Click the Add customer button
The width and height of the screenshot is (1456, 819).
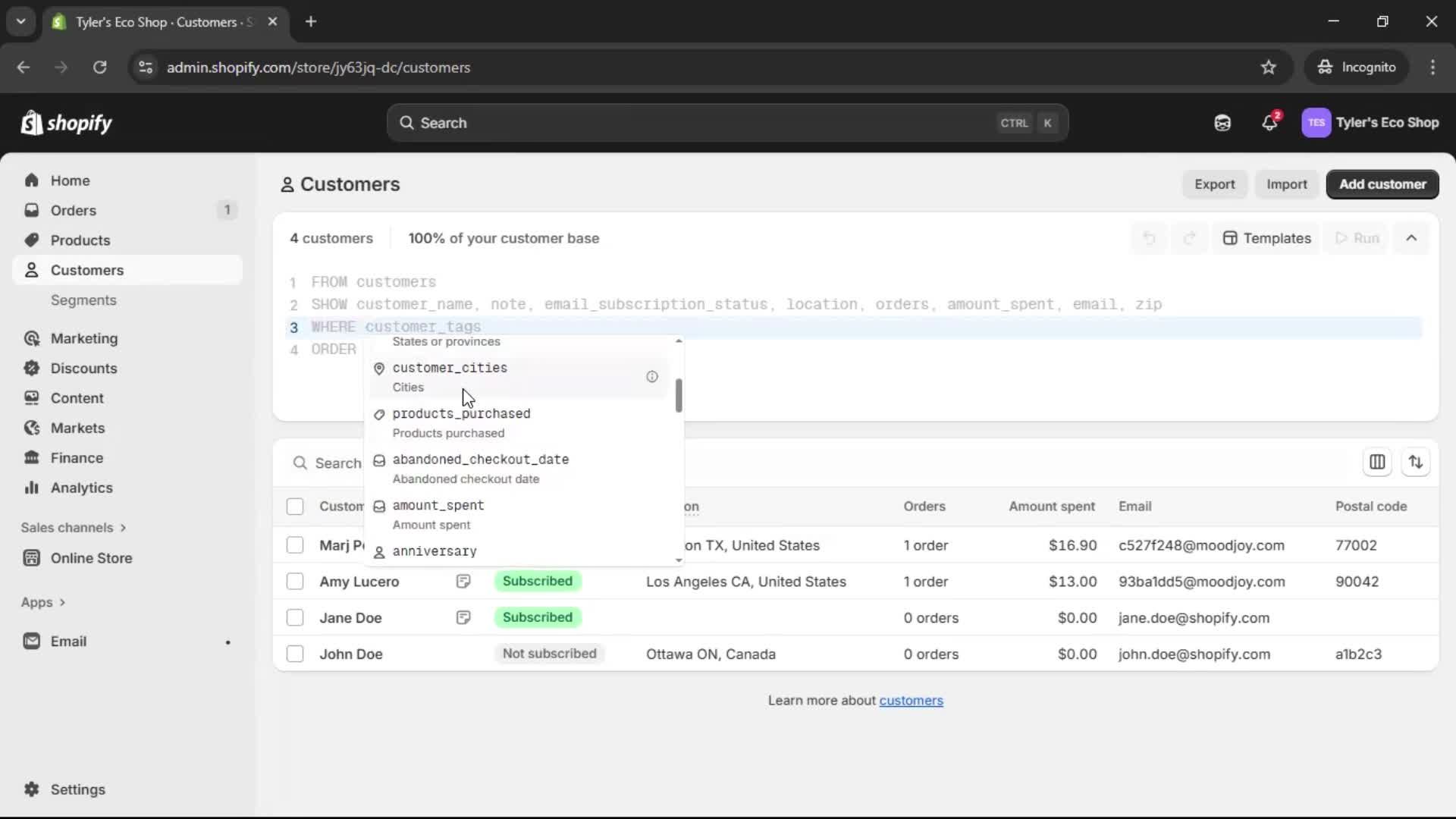pos(1382,184)
